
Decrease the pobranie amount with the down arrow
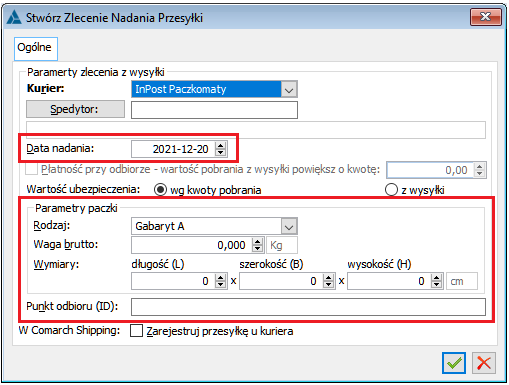point(479,174)
